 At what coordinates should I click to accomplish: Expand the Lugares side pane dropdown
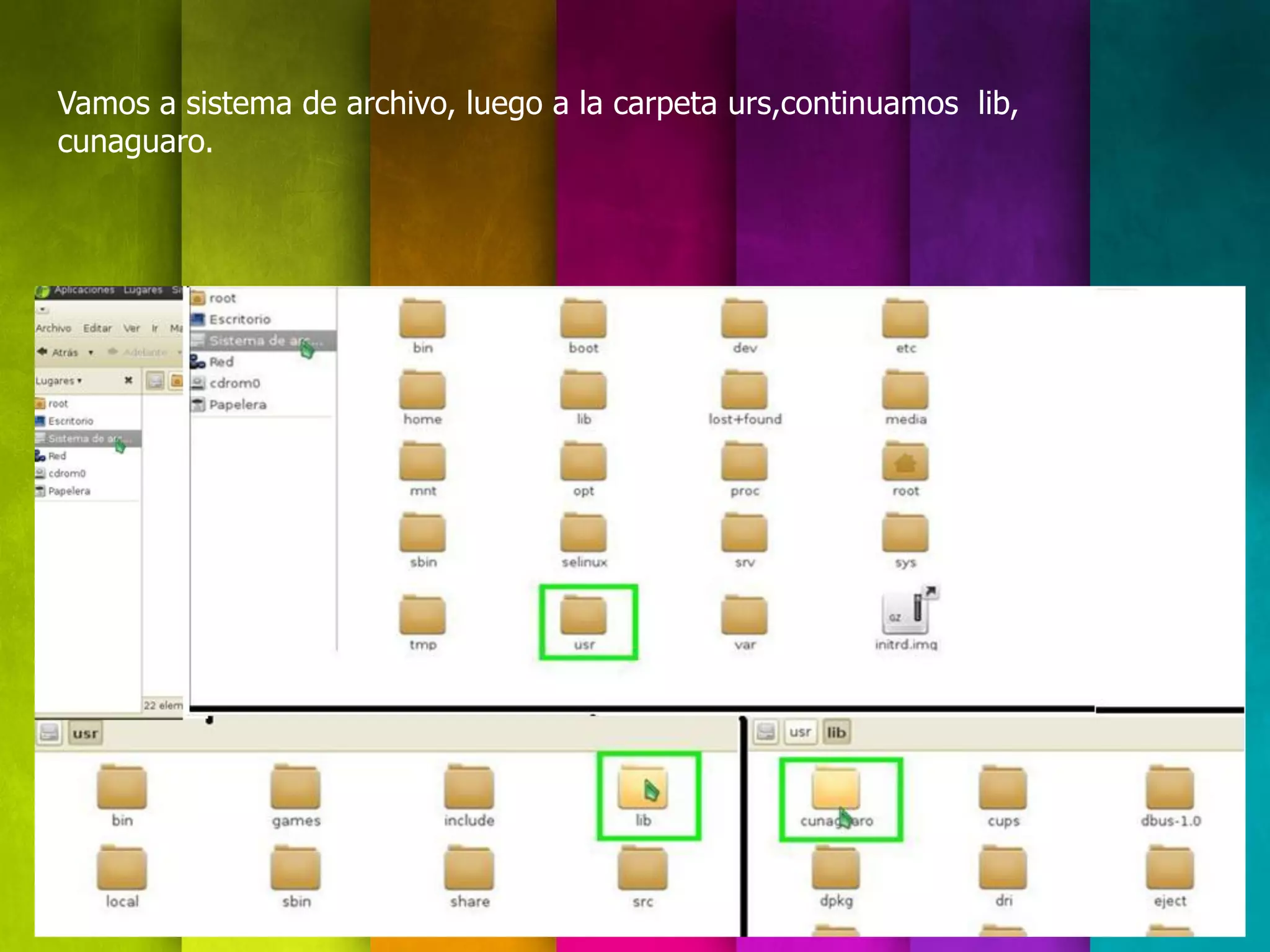tap(58, 381)
